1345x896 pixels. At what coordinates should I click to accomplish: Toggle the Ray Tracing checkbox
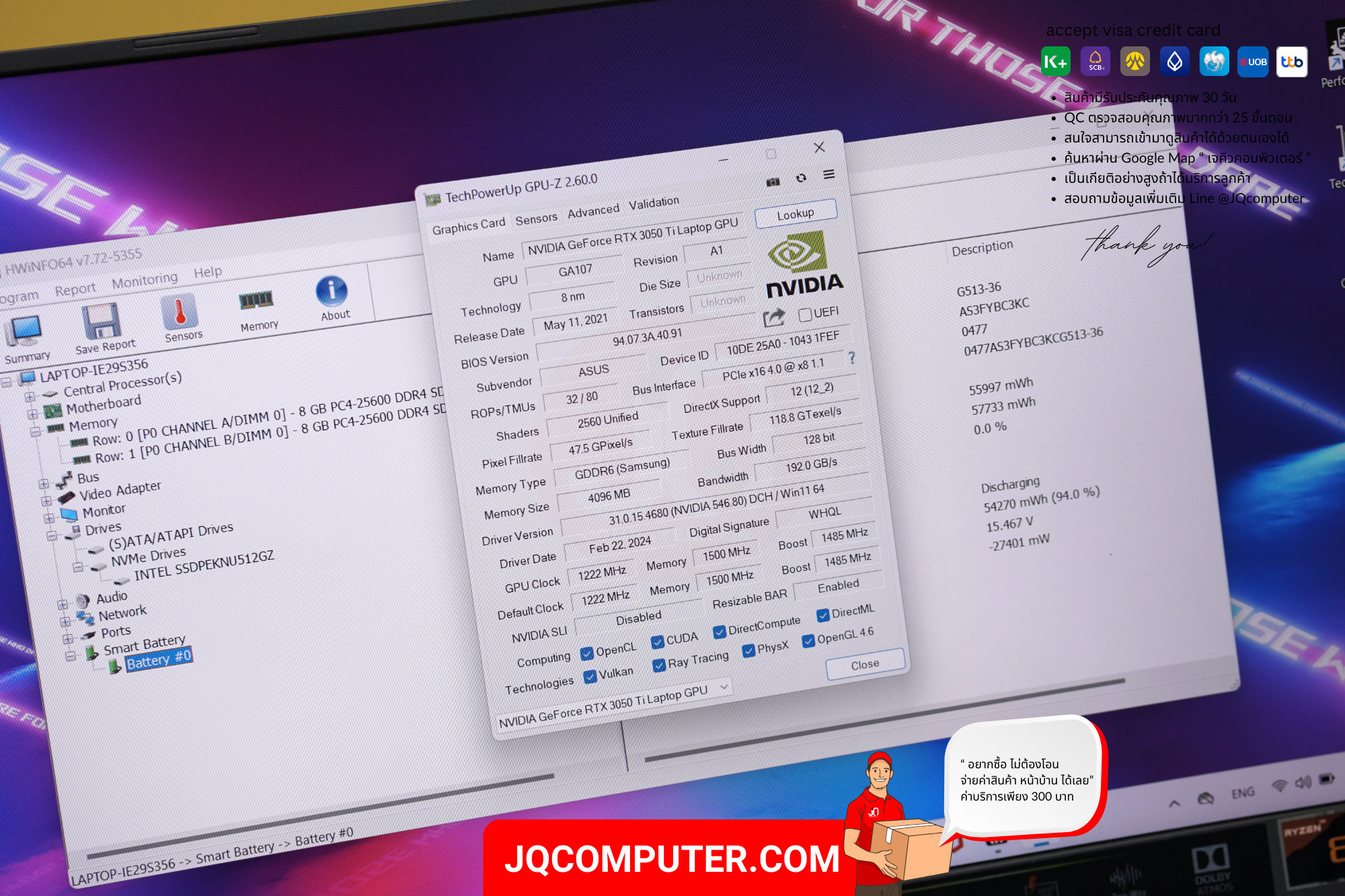point(659,665)
